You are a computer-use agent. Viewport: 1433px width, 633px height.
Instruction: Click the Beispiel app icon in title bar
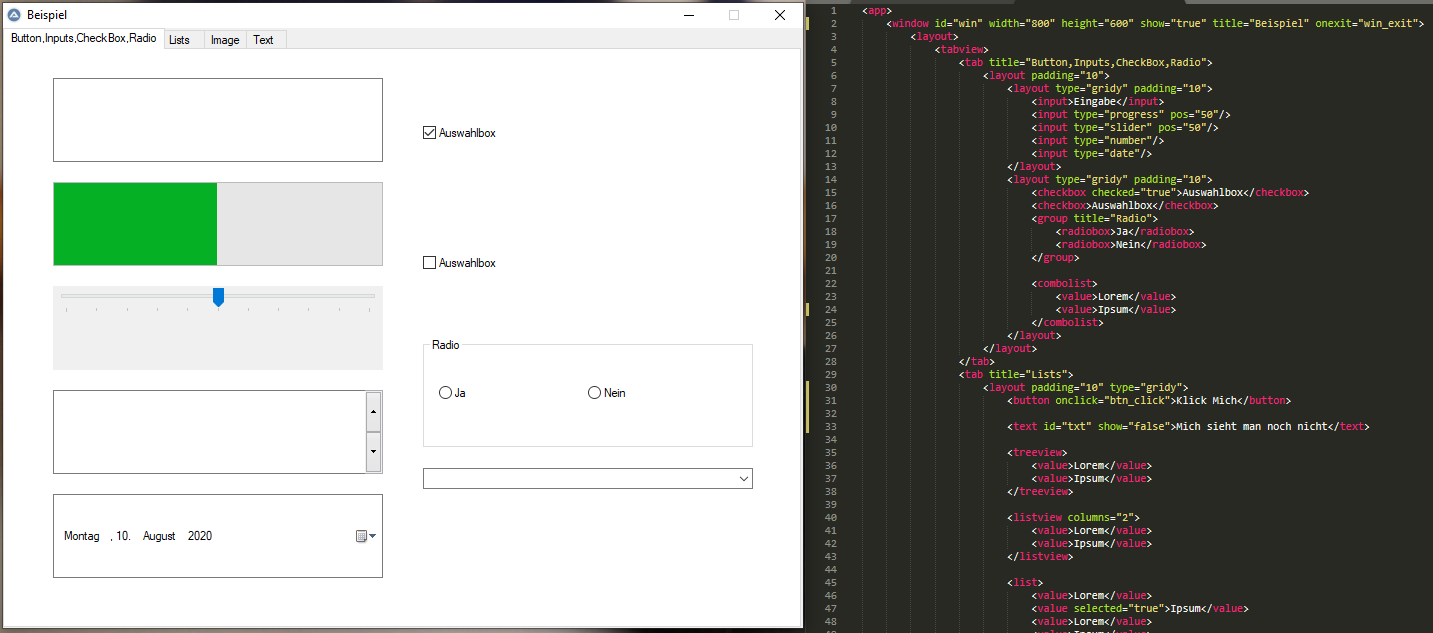click(15, 15)
